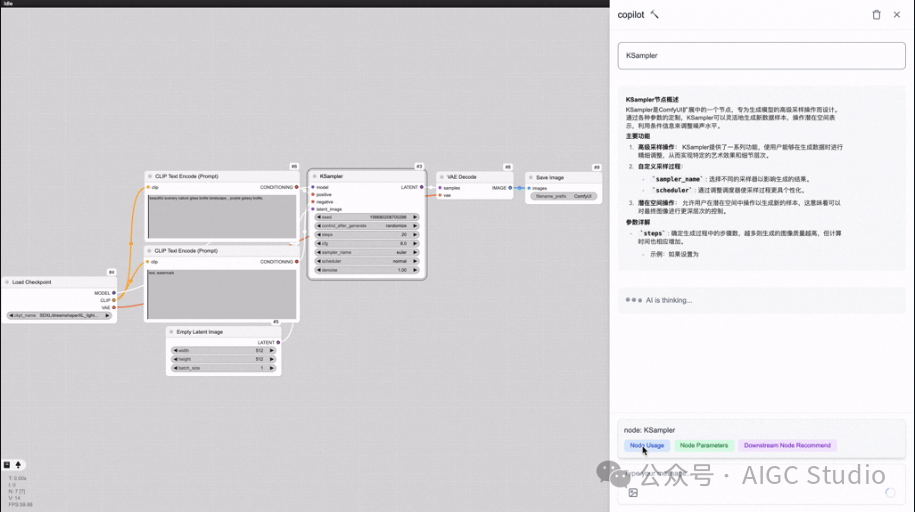The height and width of the screenshot is (512, 915).
Task: Click CONDITIONING output of the text, watermark prompt node
Action: (x=296, y=262)
